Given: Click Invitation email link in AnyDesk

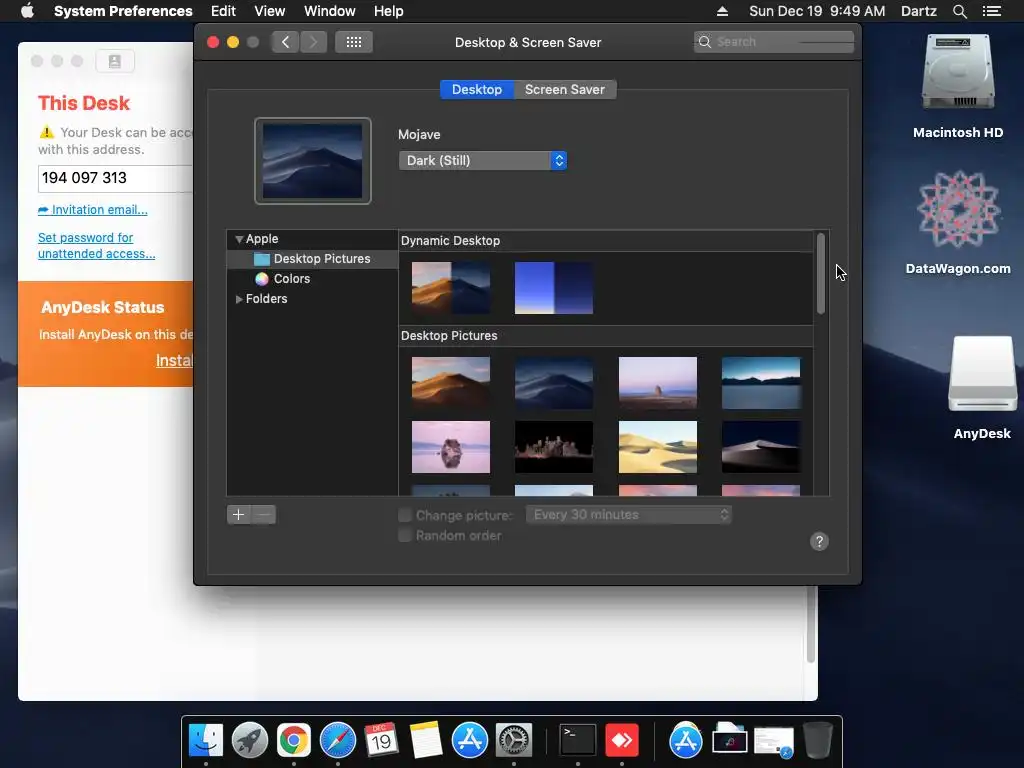Looking at the screenshot, I should point(93,210).
